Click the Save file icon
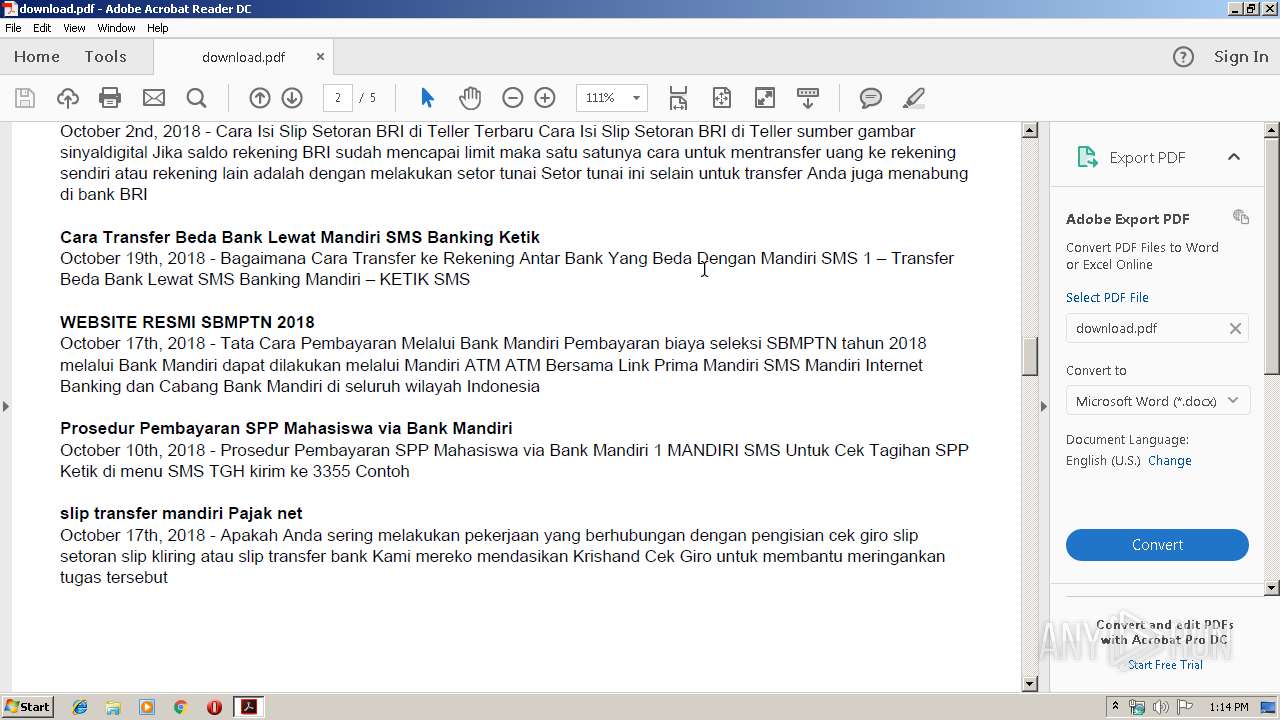The height and width of the screenshot is (720, 1280). click(25, 97)
